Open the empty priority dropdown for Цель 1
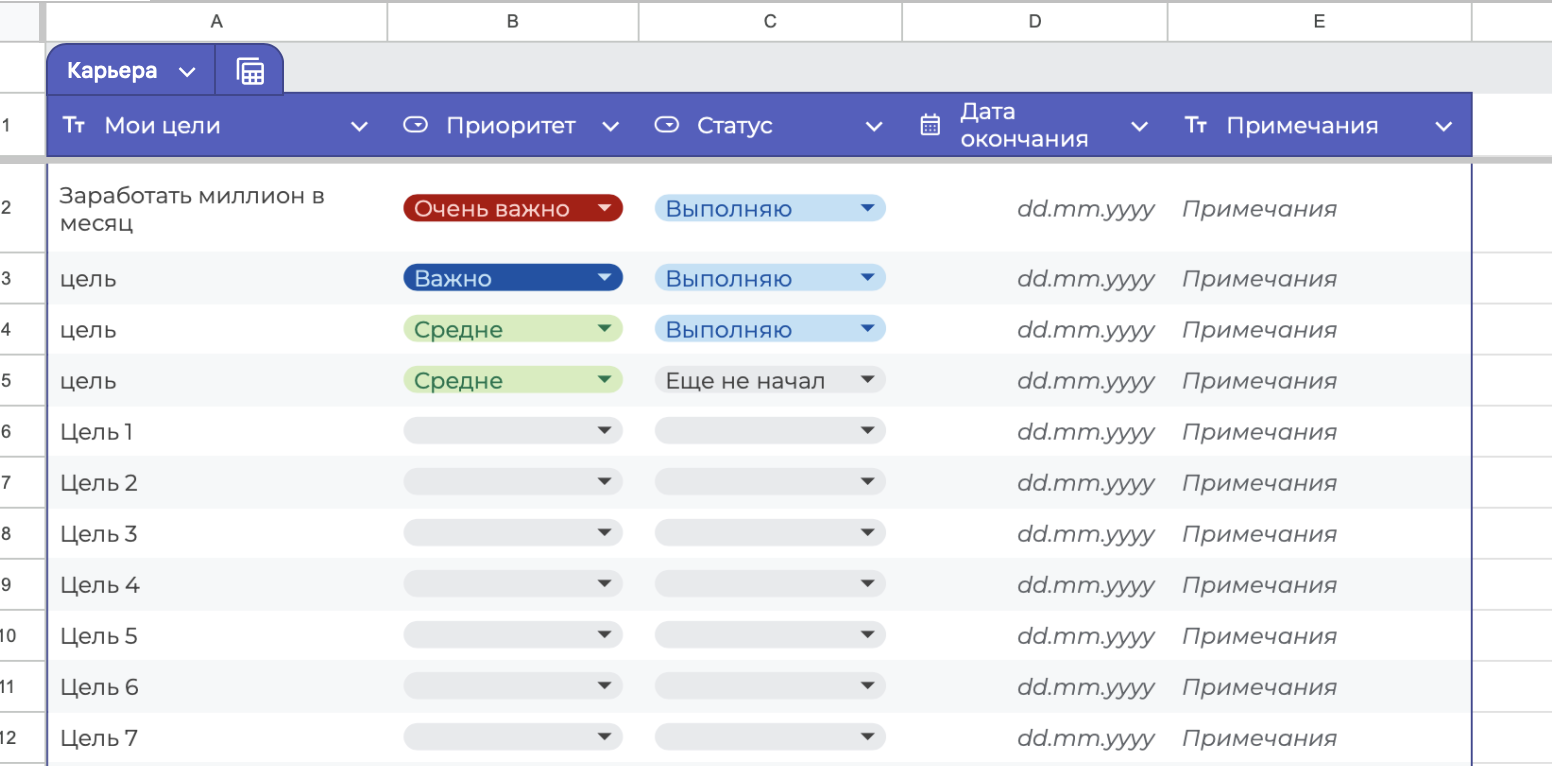The width and height of the screenshot is (1552, 766). 513,431
